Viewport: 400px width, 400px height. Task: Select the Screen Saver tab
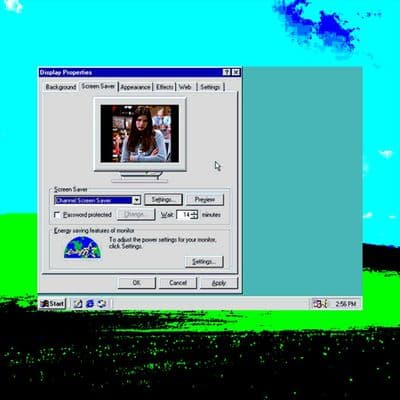point(98,86)
